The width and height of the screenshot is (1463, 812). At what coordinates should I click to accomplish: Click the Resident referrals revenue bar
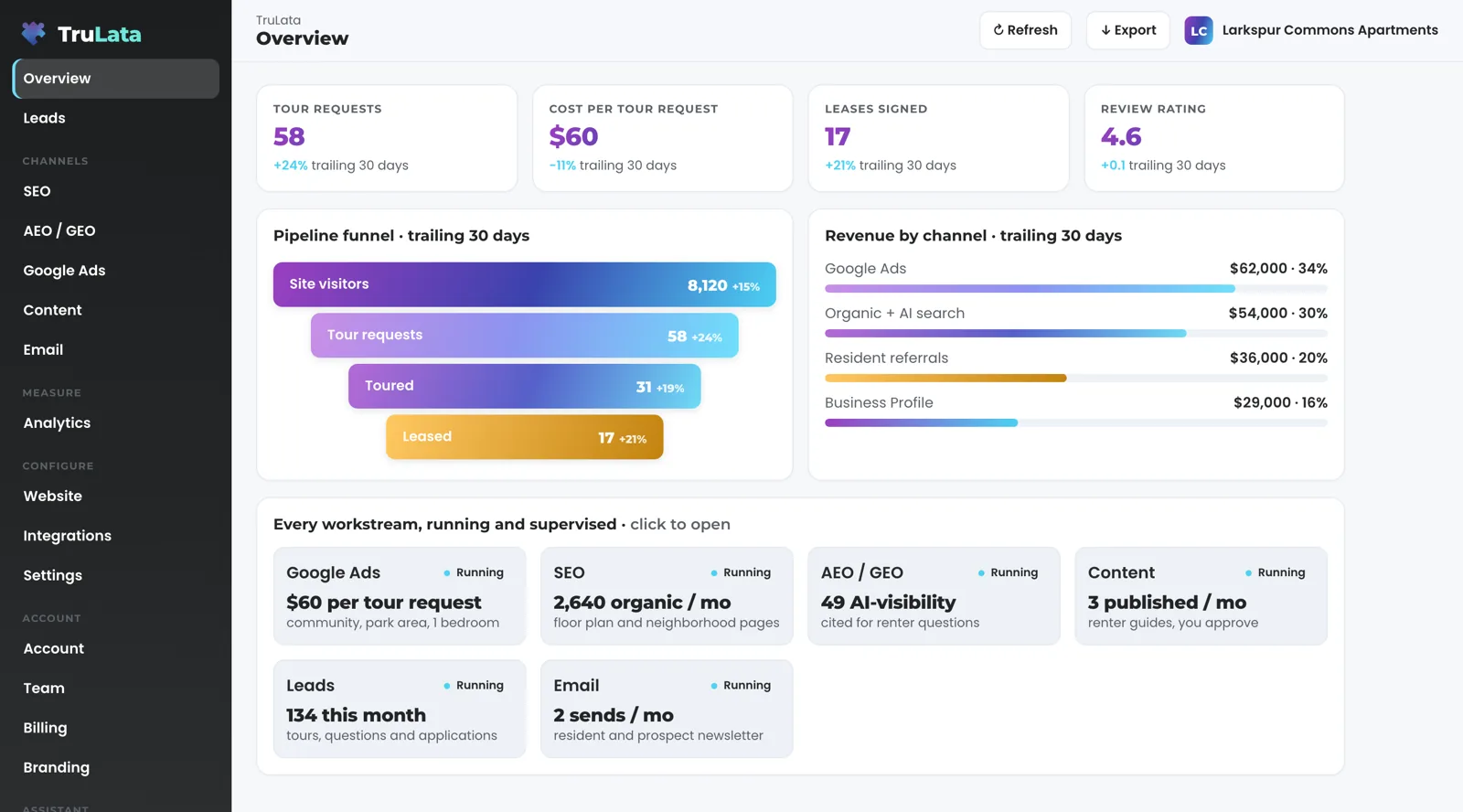click(x=1076, y=378)
